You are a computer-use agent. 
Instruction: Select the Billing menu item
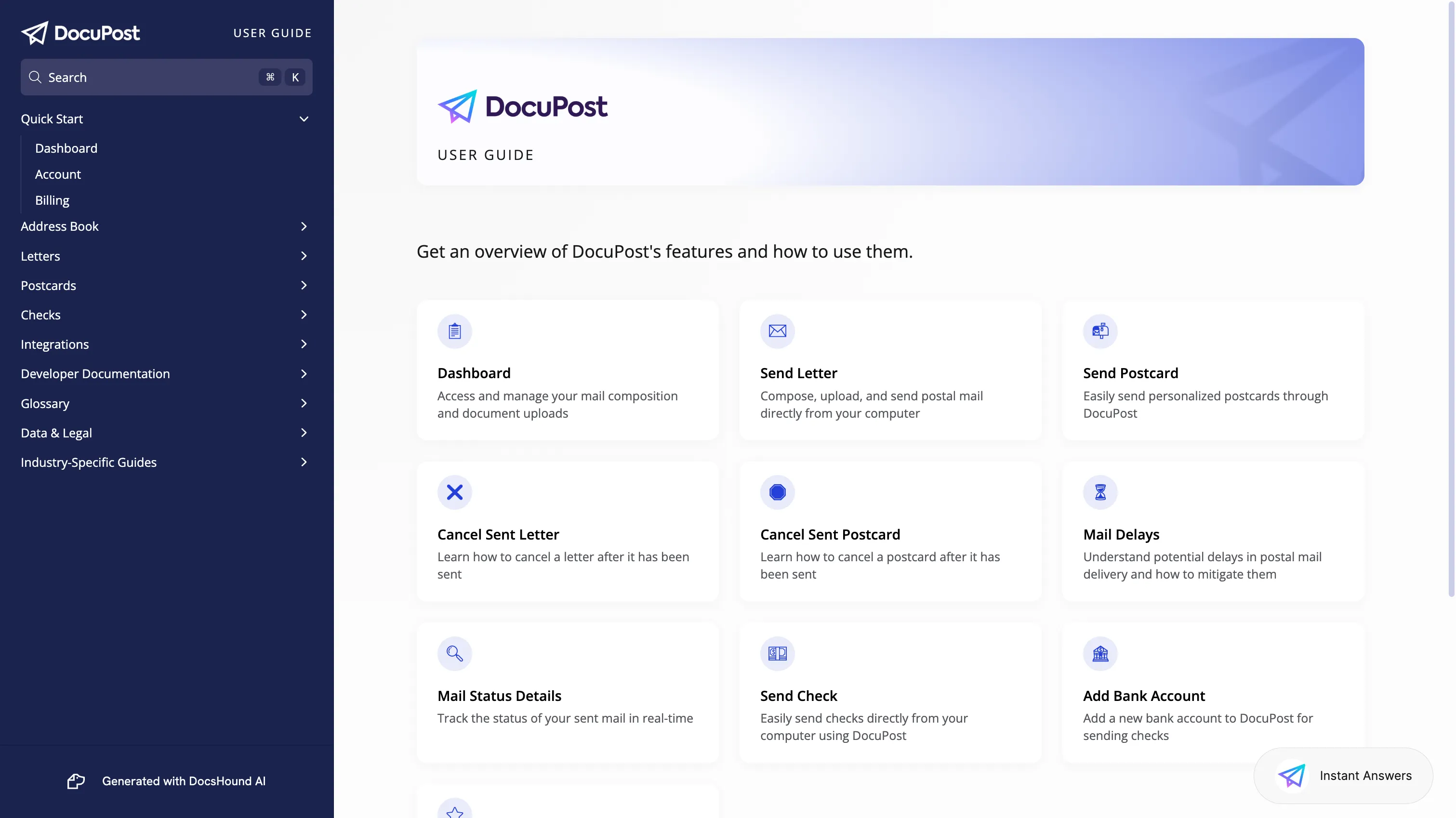pyautogui.click(x=52, y=200)
